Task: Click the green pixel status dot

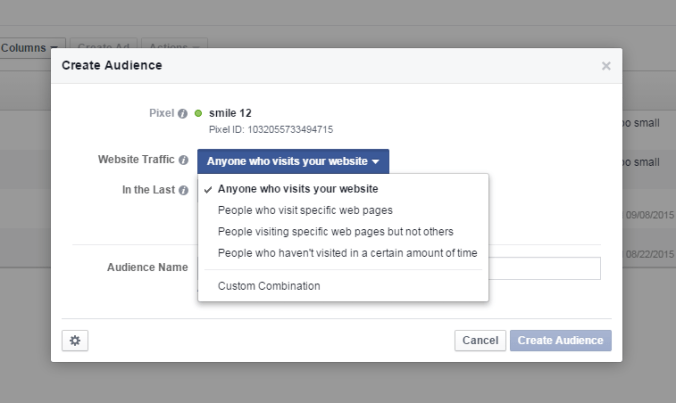Action: coord(198,113)
